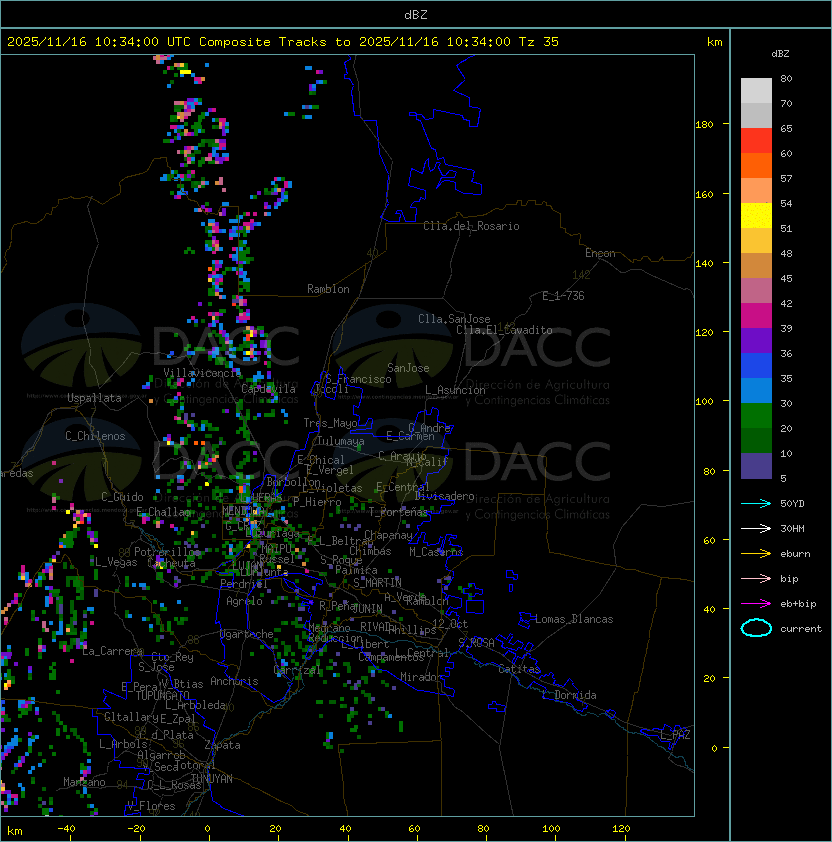
Task: Click the 'Villavicencio' map label
Action: coord(202,373)
